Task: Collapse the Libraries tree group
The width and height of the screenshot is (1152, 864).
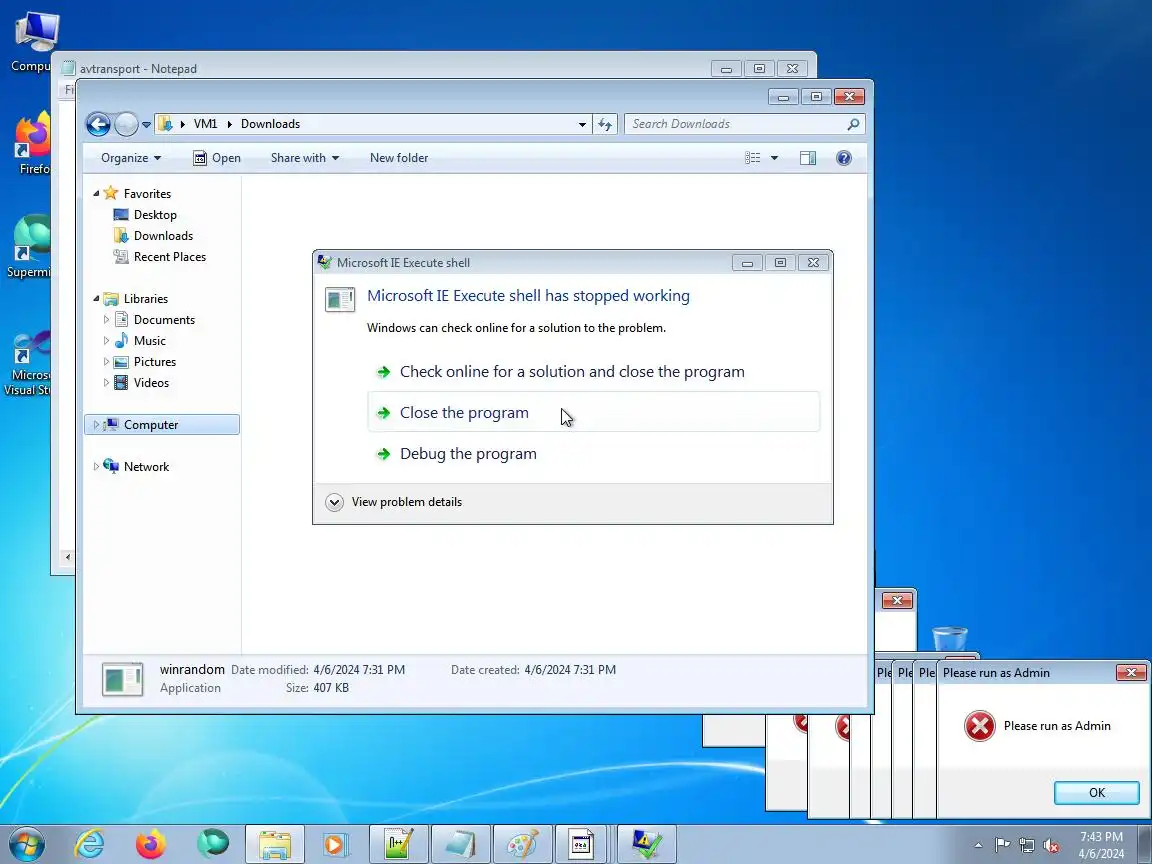Action: tap(96, 298)
